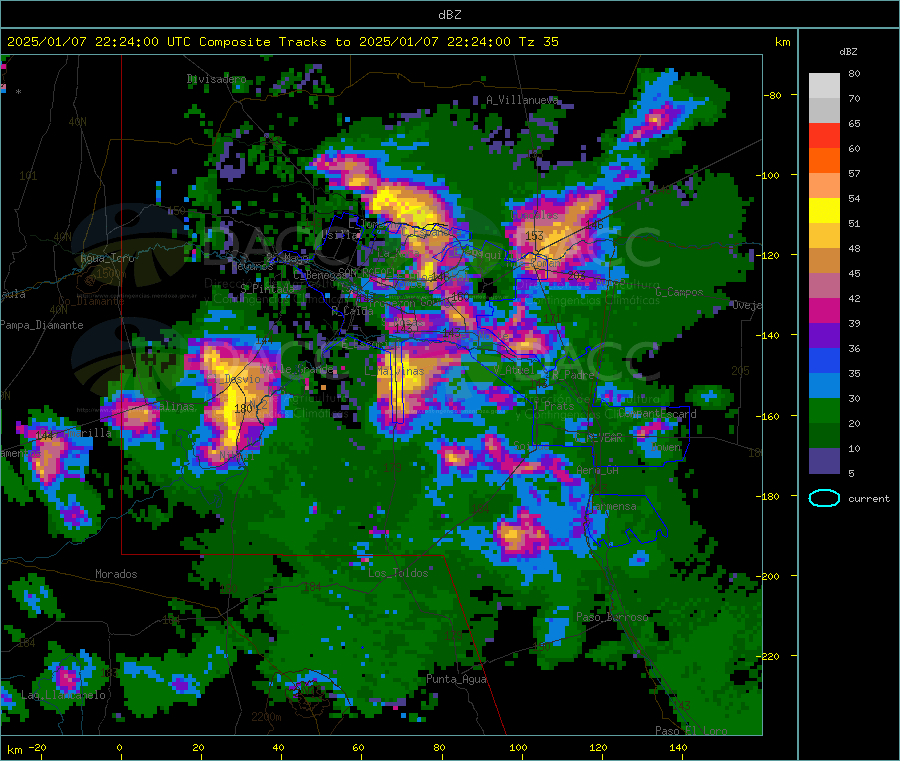Select the '140' km horizontal axis tick
900x761 pixels.
pyautogui.click(x=678, y=747)
